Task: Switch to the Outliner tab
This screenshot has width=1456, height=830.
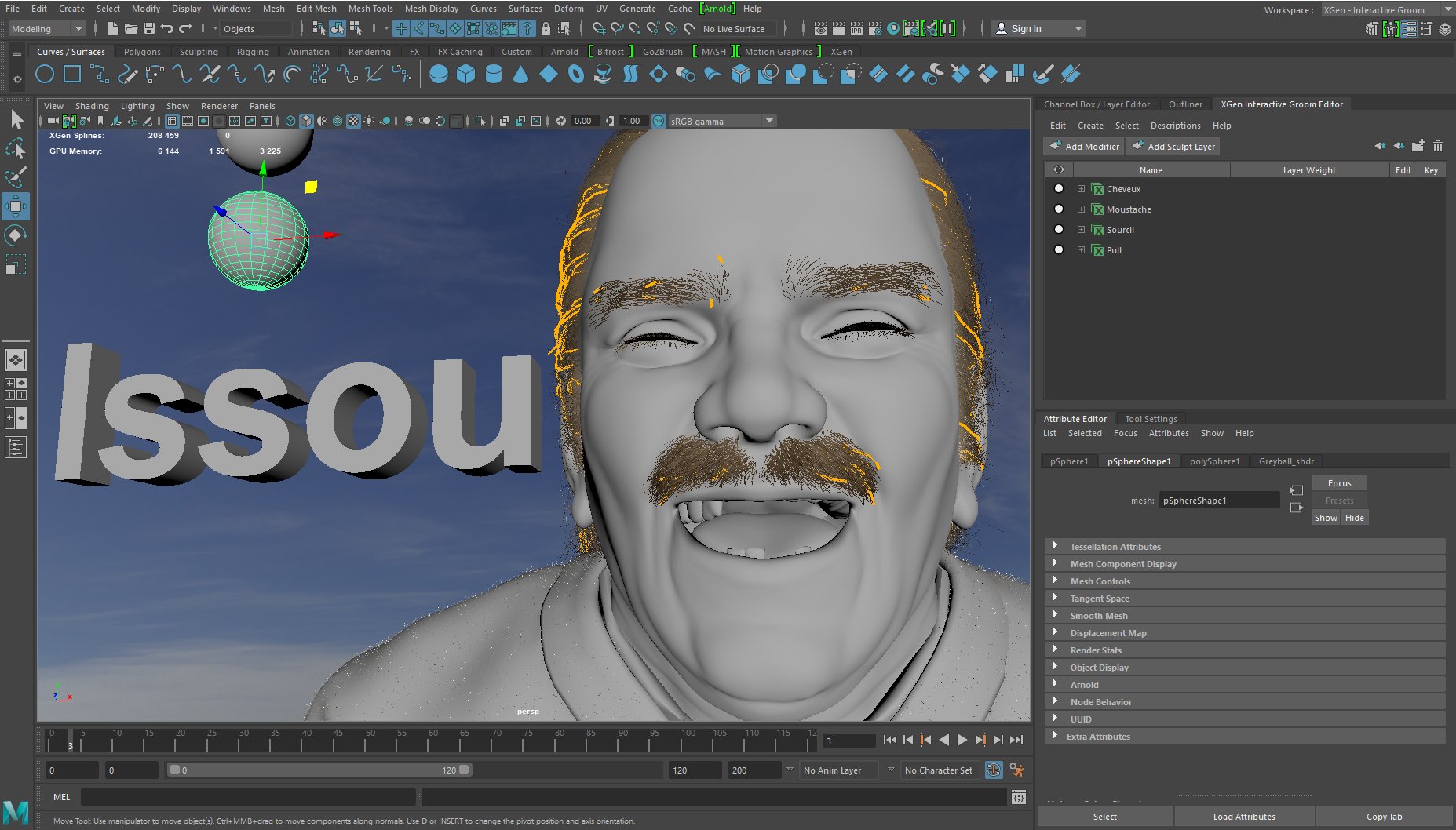Action: (x=1184, y=104)
